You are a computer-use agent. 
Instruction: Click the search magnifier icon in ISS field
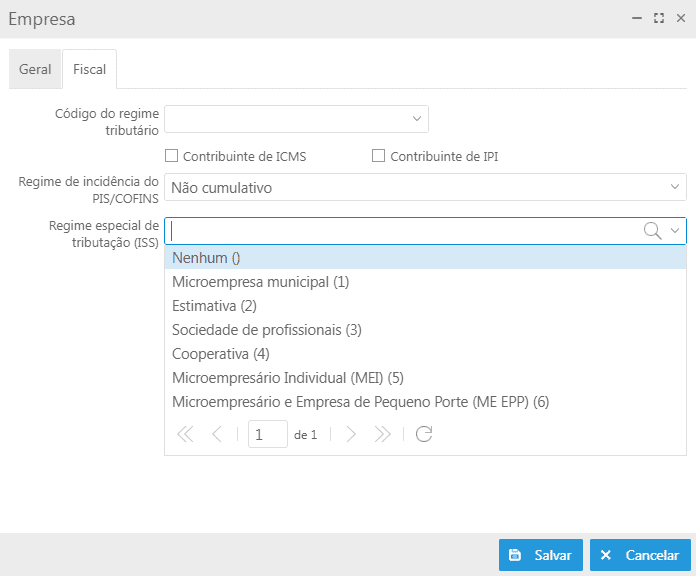coord(652,231)
